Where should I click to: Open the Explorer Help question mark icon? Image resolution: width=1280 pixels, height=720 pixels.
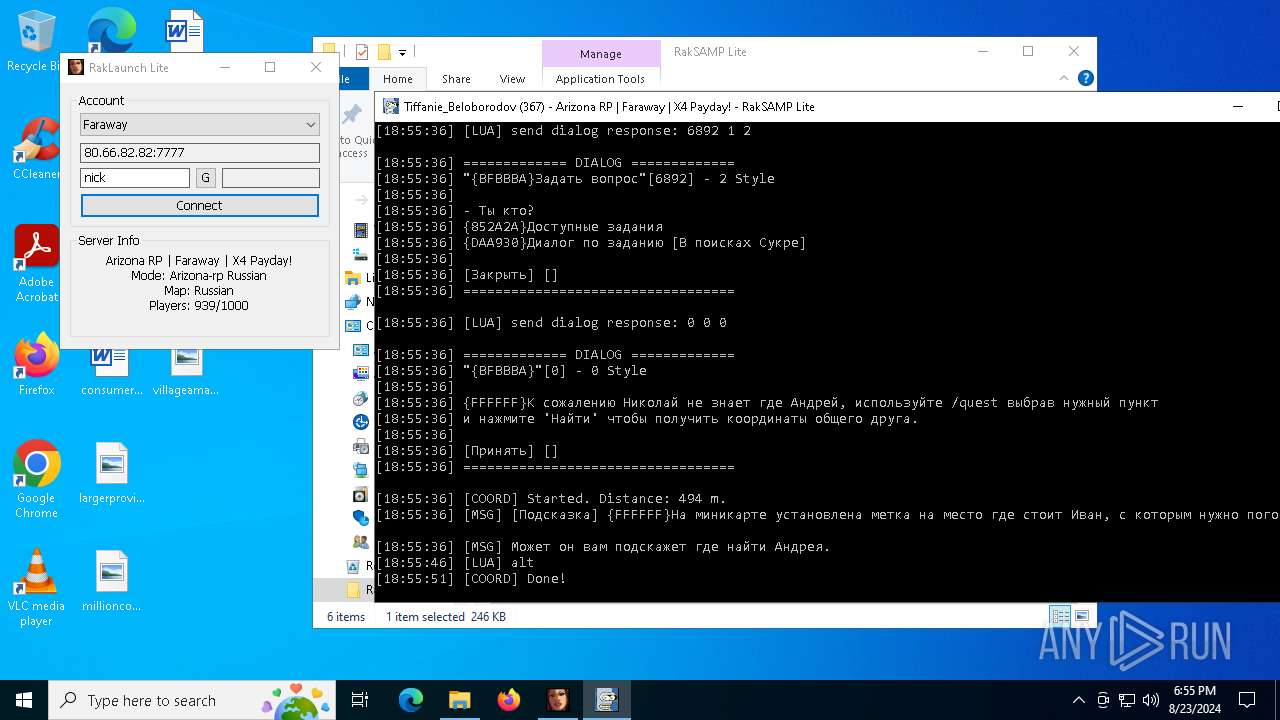coord(1086,78)
